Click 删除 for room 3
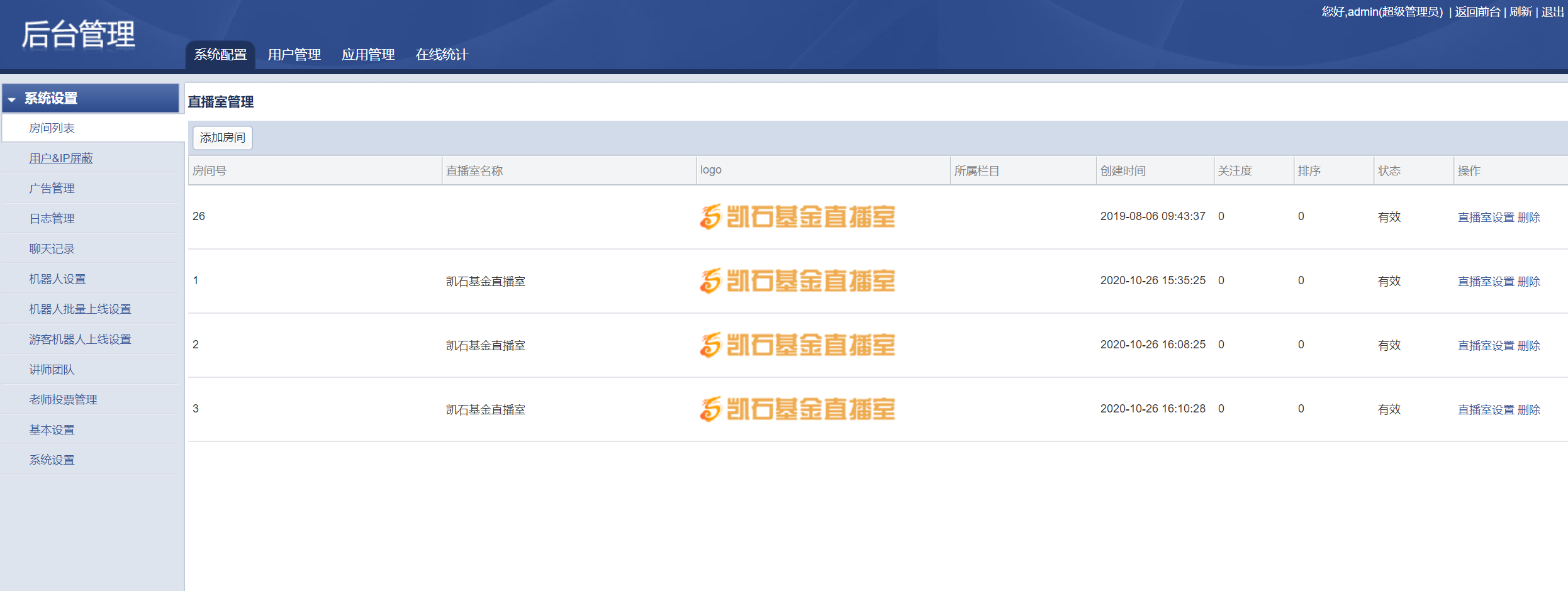The height and width of the screenshot is (591, 1568). [x=1529, y=409]
